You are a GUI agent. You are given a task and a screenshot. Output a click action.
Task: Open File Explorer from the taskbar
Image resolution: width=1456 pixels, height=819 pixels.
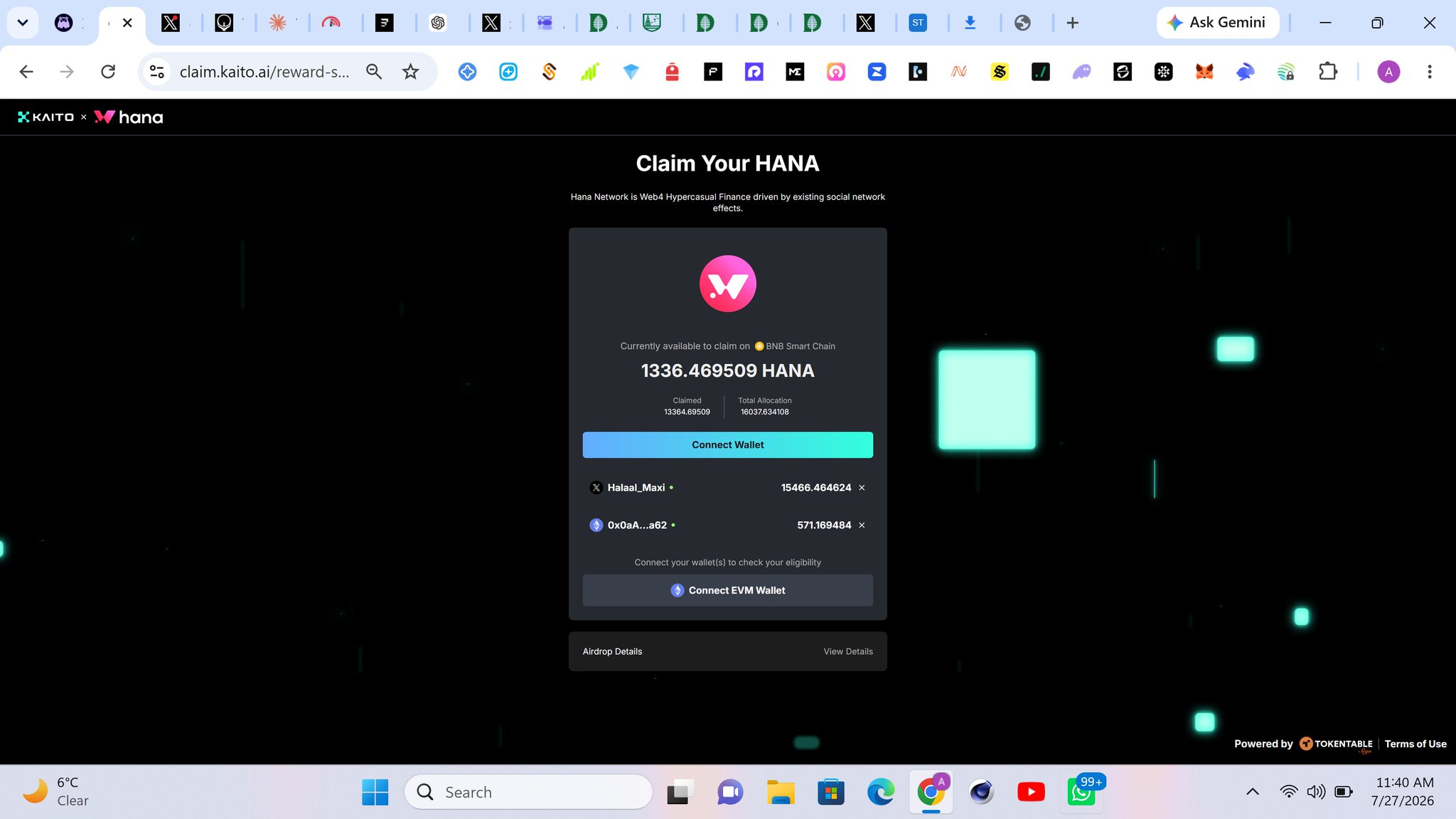(780, 792)
